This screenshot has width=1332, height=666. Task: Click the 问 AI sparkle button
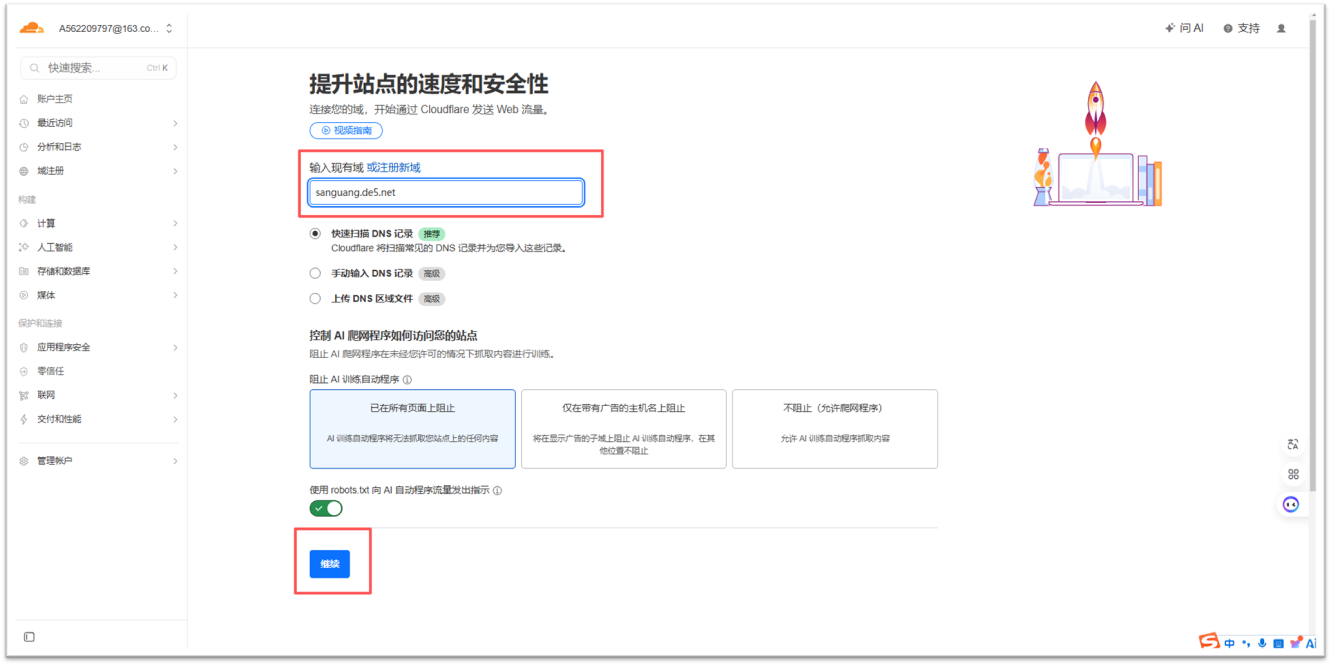coord(1184,28)
